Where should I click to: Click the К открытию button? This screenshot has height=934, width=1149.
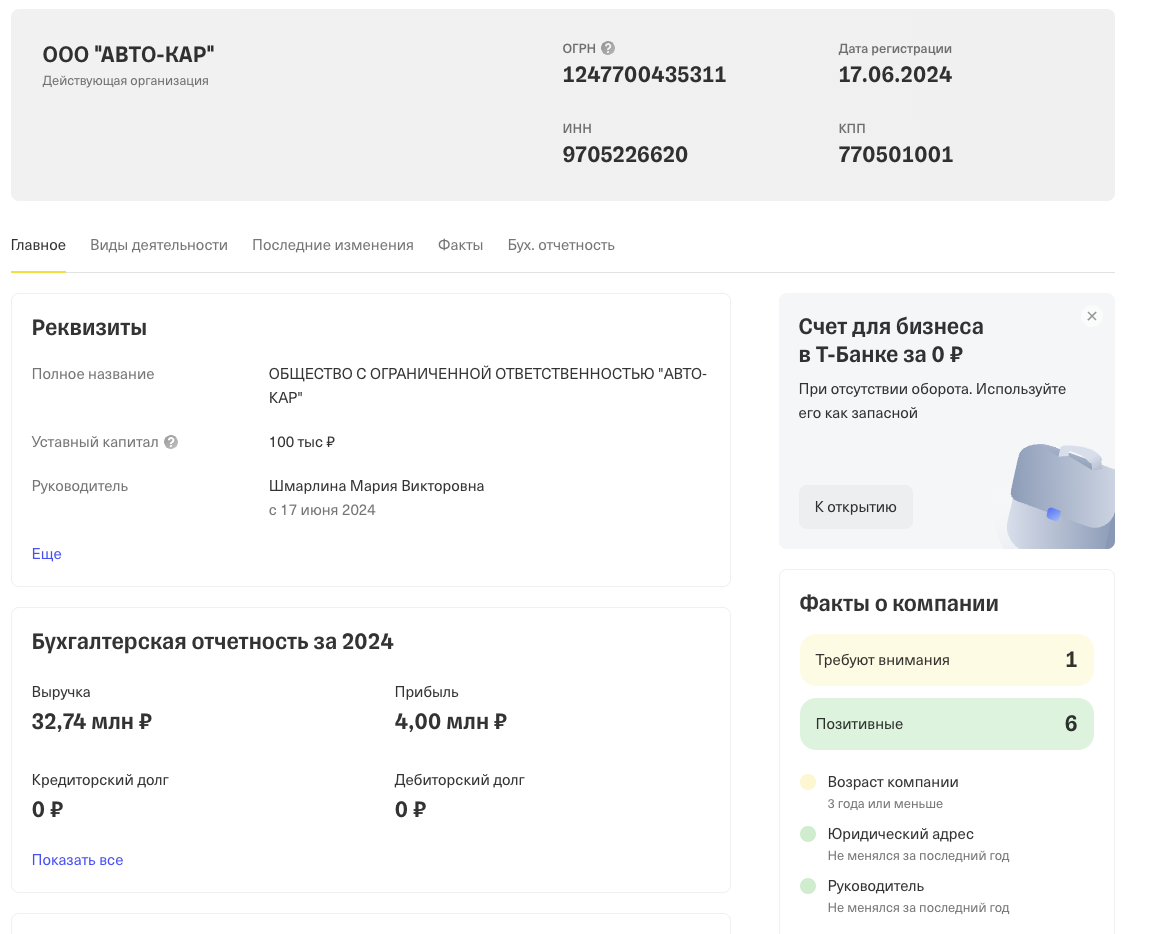coord(855,507)
